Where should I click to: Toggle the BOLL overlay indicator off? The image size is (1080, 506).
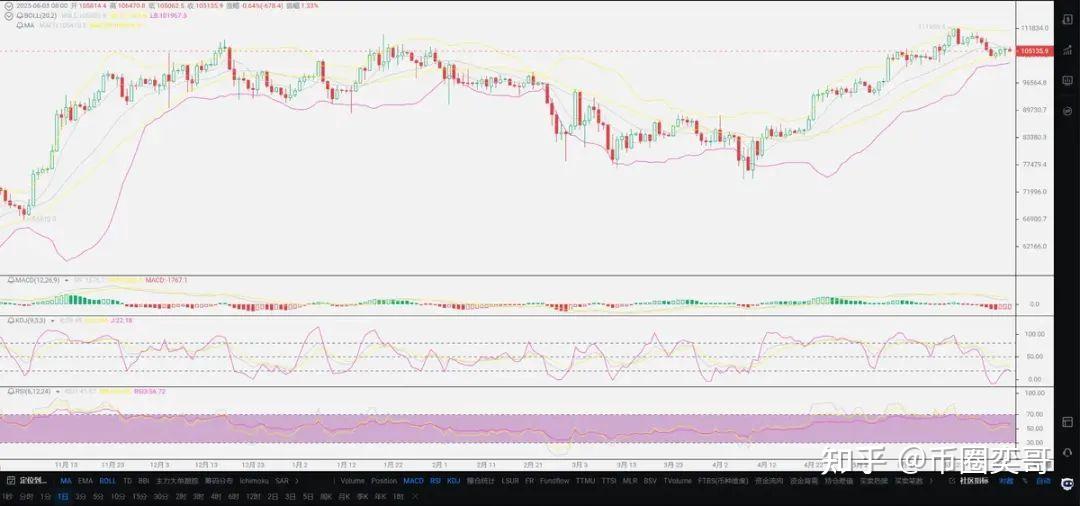tap(107, 481)
